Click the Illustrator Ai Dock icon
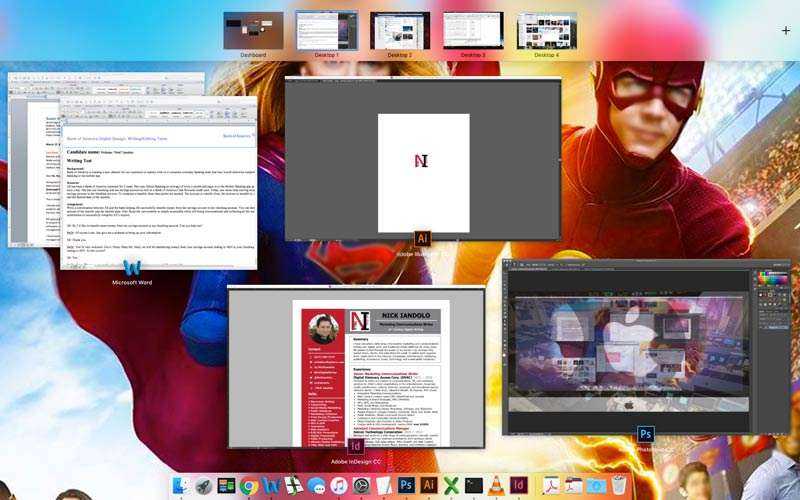The image size is (800, 500). (x=429, y=485)
